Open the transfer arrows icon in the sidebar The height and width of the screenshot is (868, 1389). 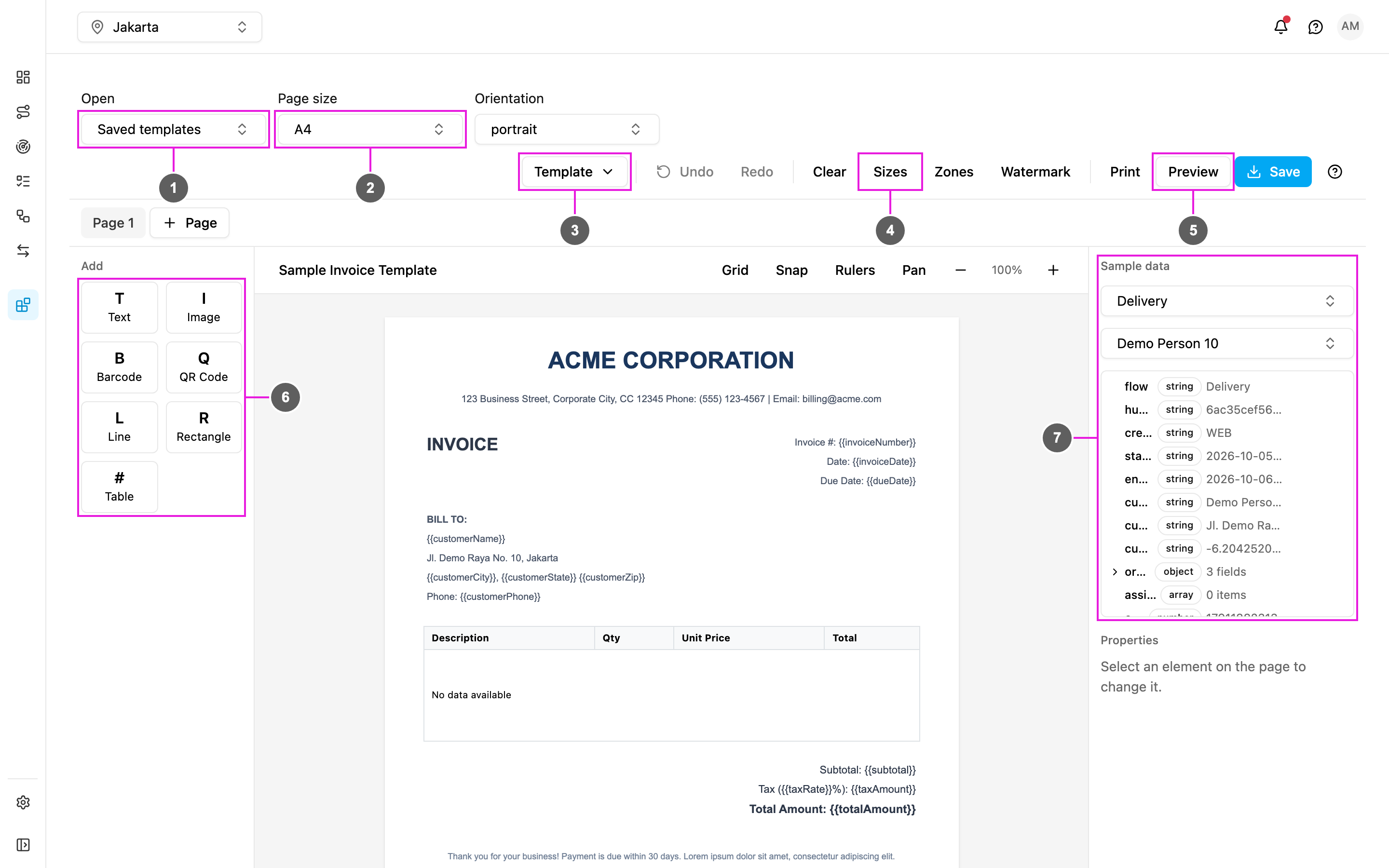23,251
